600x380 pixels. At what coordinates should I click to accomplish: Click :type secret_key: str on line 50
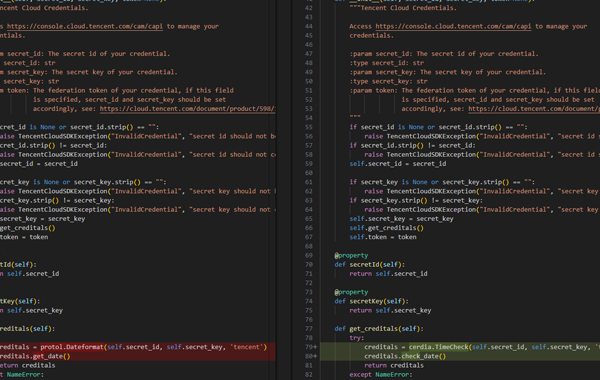click(388, 81)
